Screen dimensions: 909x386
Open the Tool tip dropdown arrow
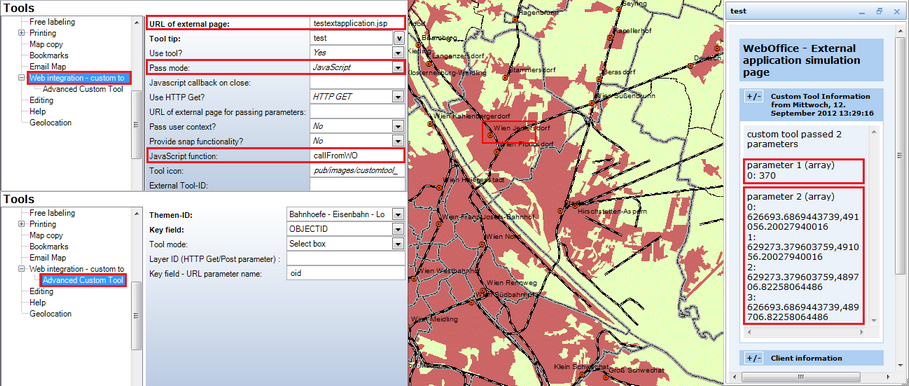399,38
